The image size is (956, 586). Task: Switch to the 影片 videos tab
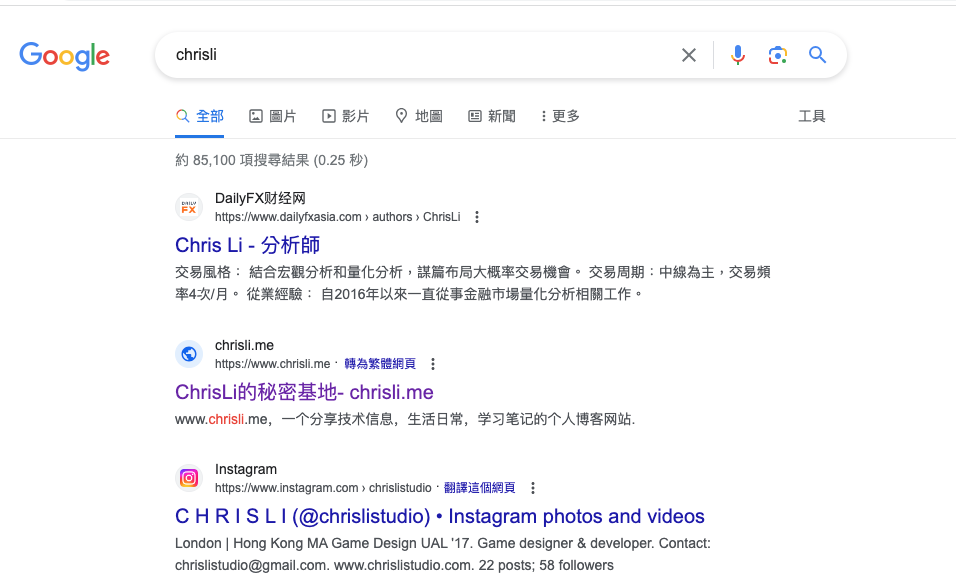[345, 116]
